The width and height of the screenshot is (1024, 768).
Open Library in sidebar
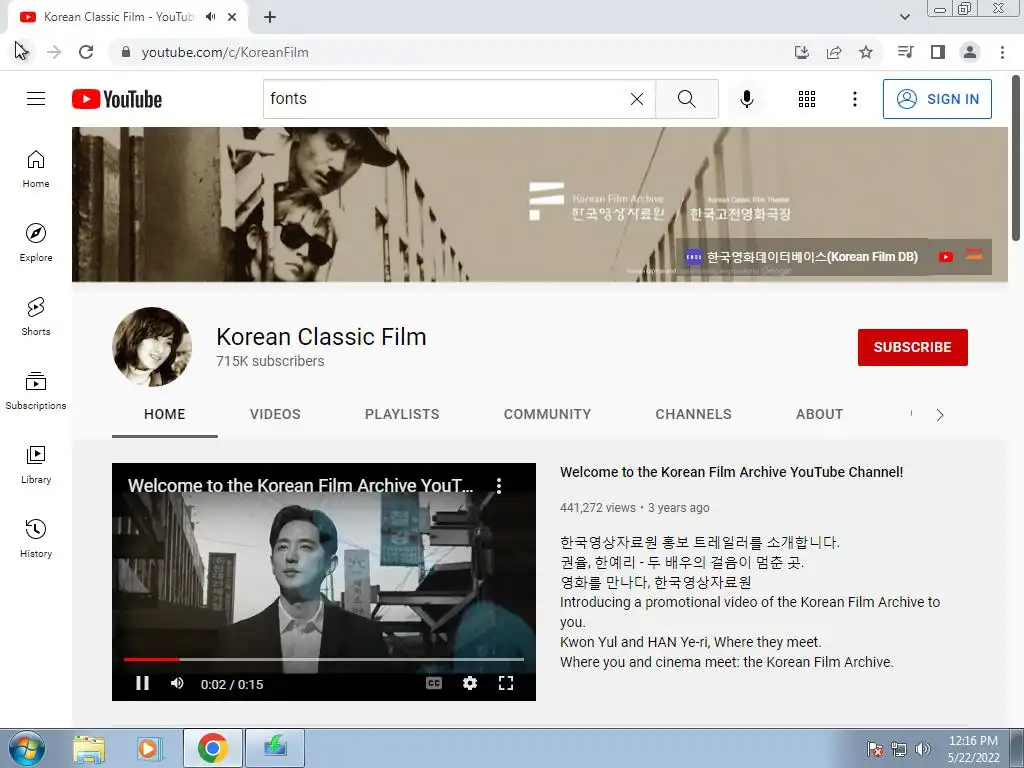coord(36,464)
